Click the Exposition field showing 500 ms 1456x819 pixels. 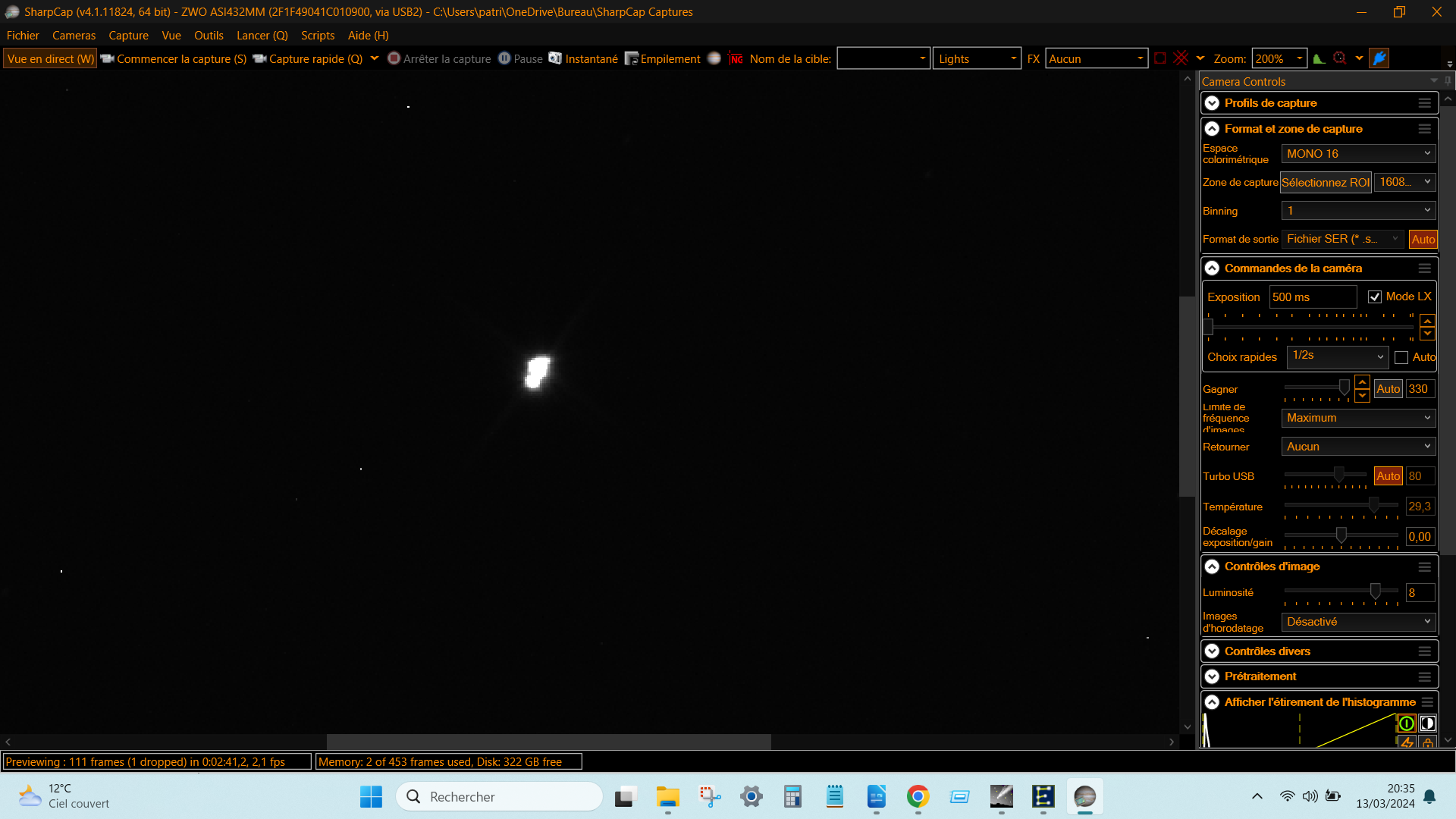(1313, 297)
